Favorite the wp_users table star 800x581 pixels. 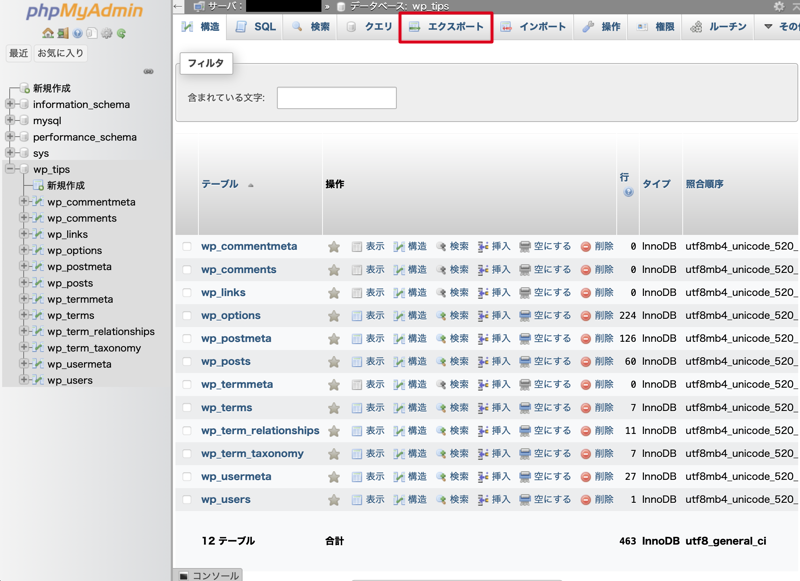tap(334, 500)
